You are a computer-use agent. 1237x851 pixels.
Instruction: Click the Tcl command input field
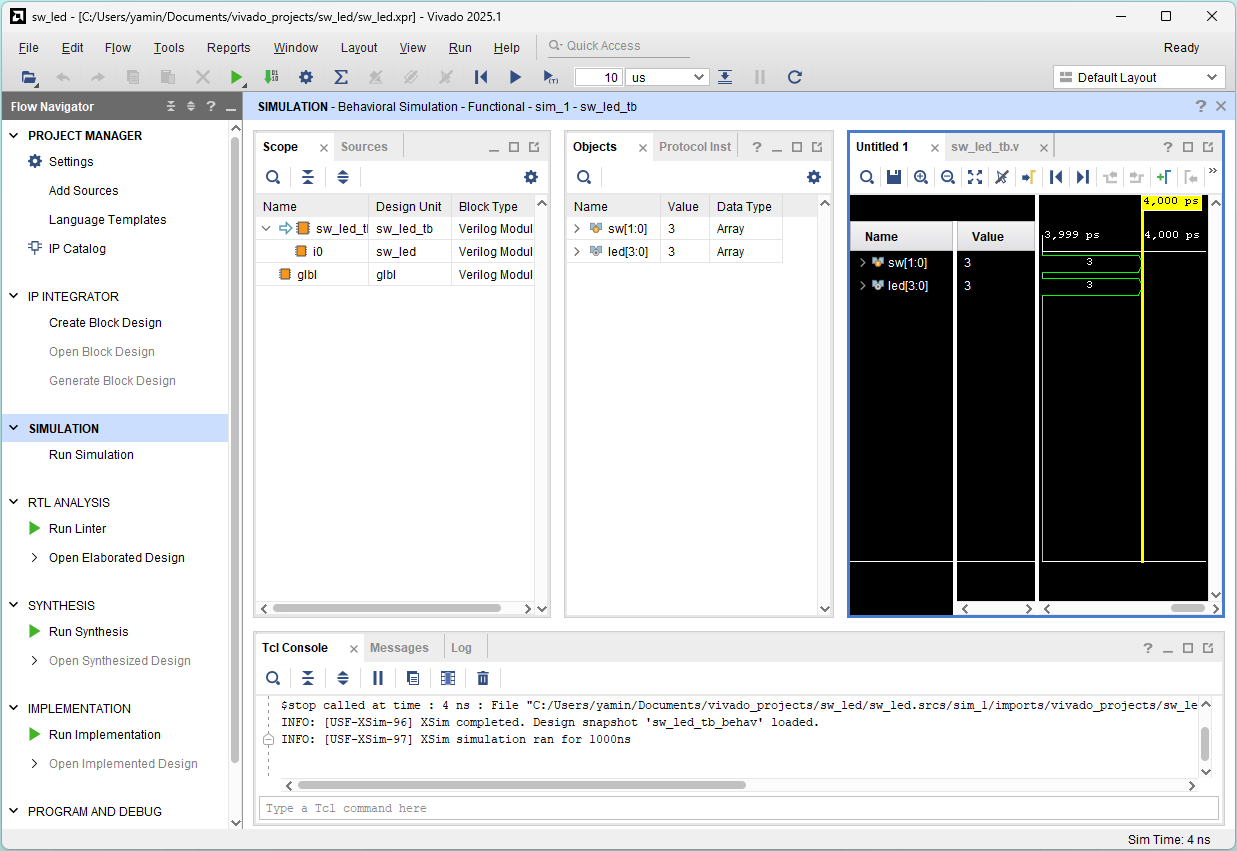738,808
